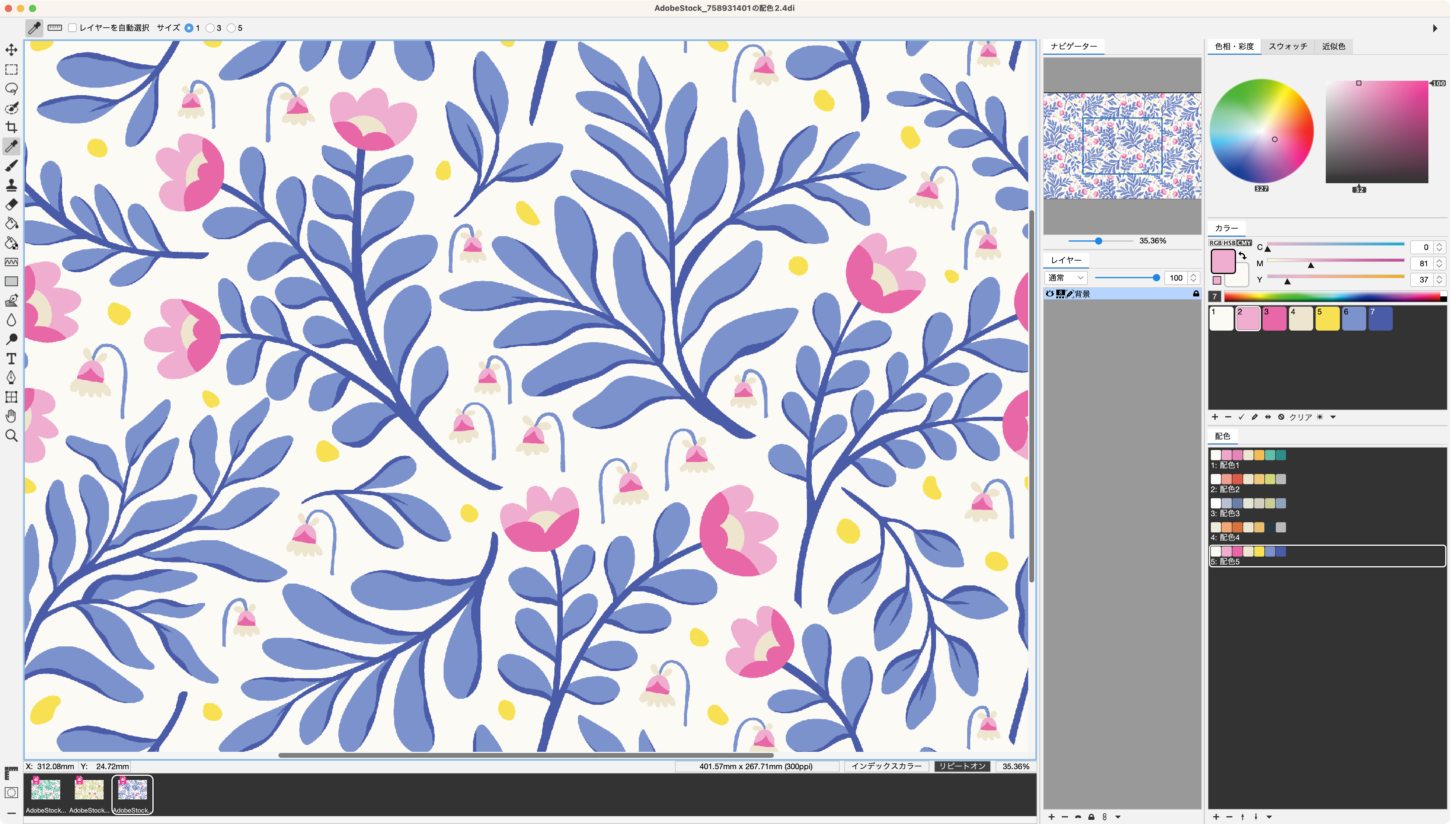Select the Hand pan tool
This screenshot has height=824, width=1450.
click(11, 416)
